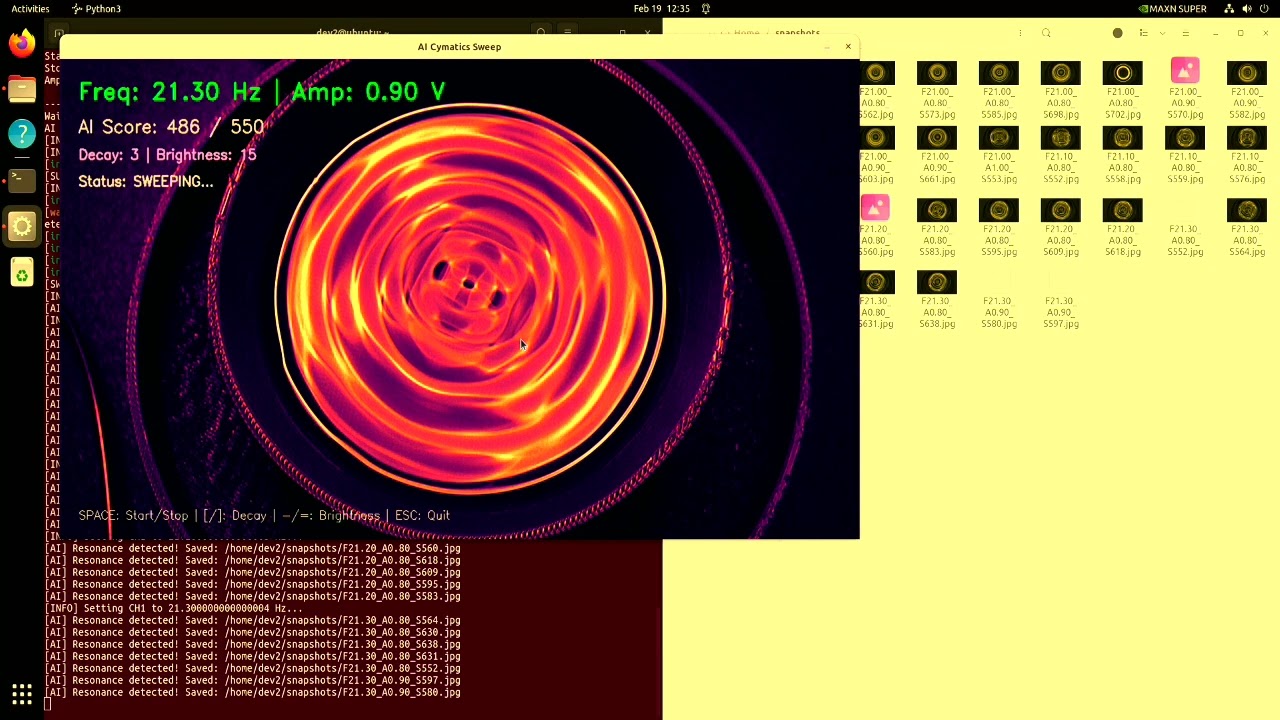Open the three-dot path menu in Files
Screen dimensions: 1280x720
pyautogui.click(x=1020, y=33)
